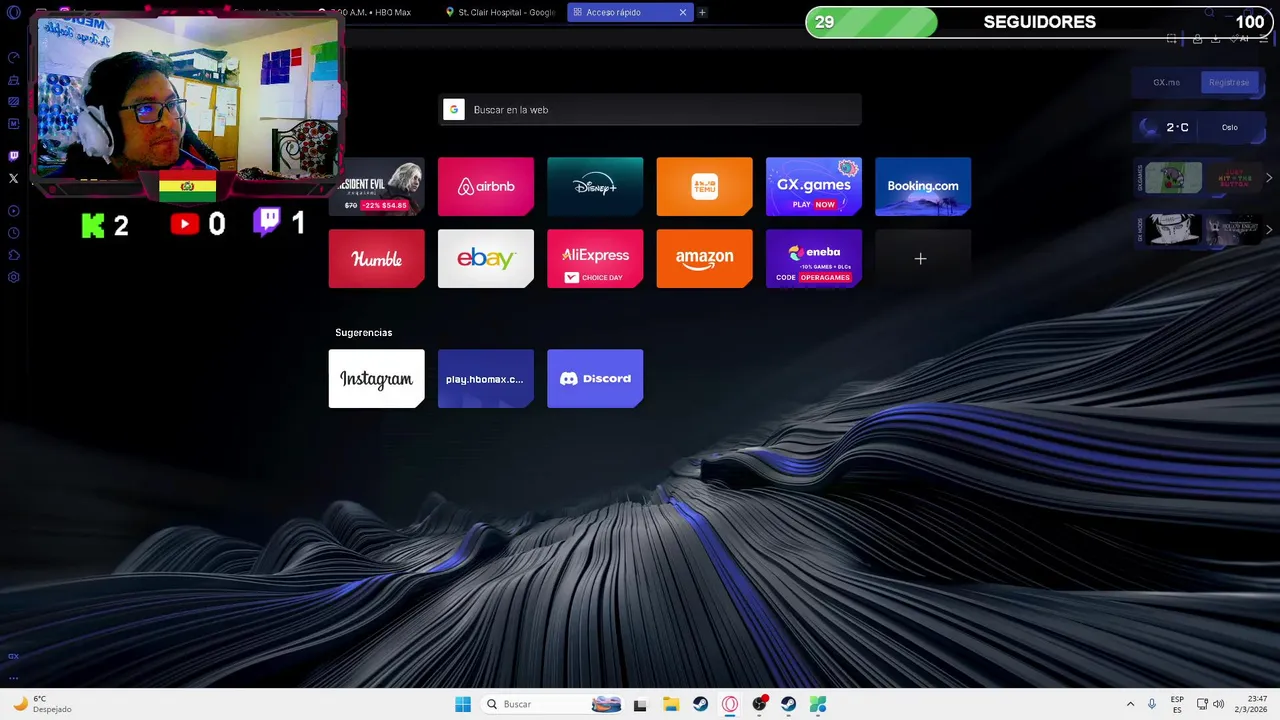
Task: Open Easy Setup sliders icon in toolbar
Action: point(1266,39)
